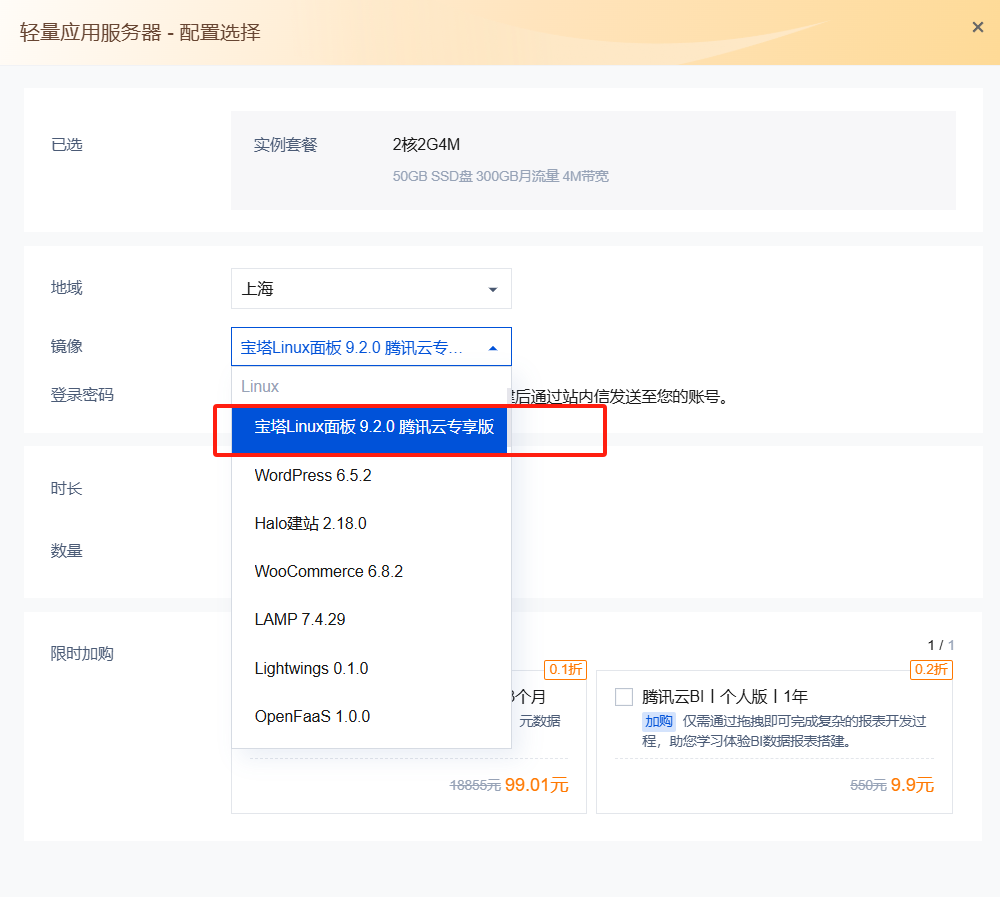Click the 限时加购 label

point(82,654)
